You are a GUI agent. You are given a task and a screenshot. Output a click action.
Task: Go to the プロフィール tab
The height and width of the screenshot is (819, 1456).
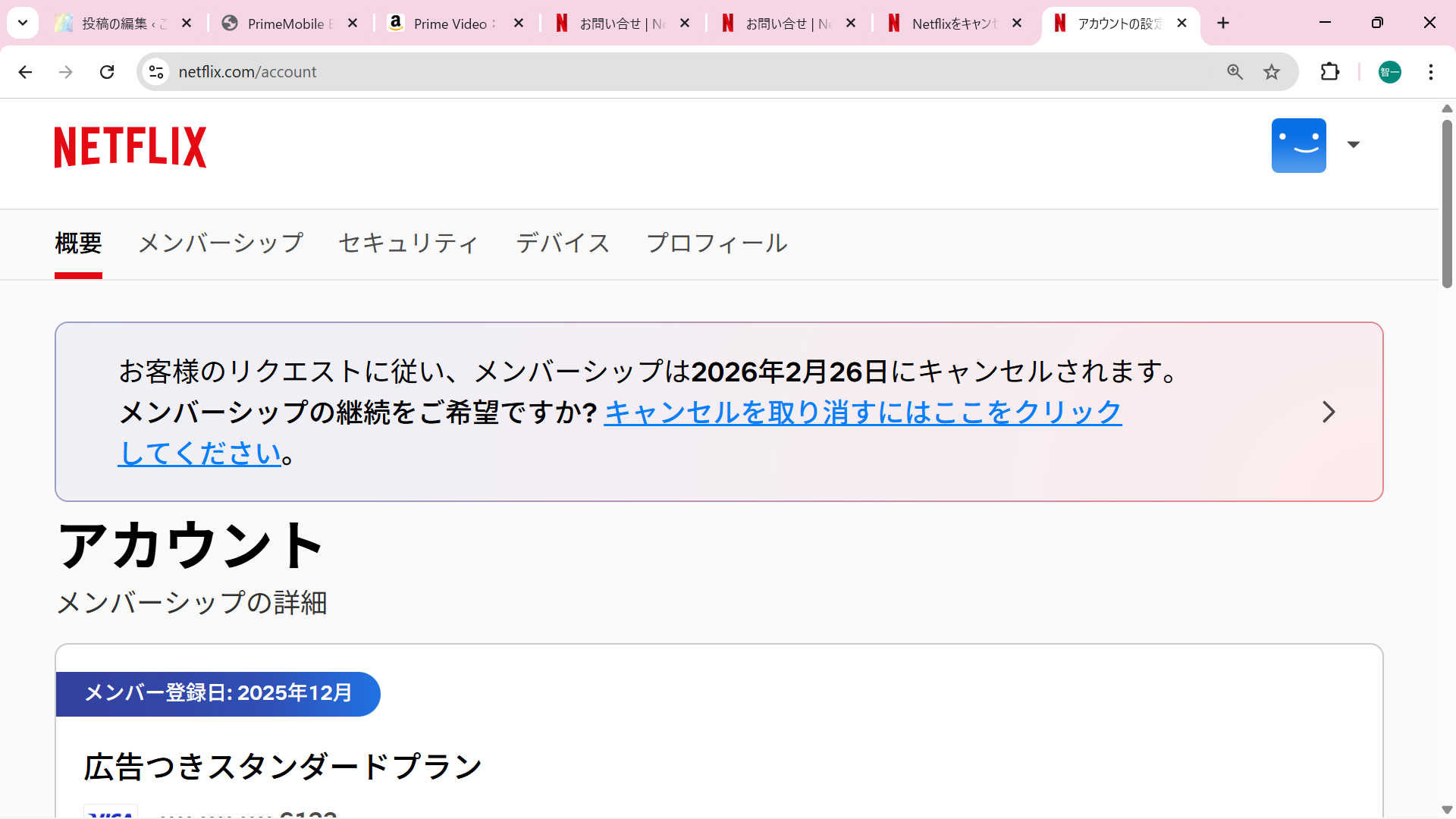click(x=717, y=243)
